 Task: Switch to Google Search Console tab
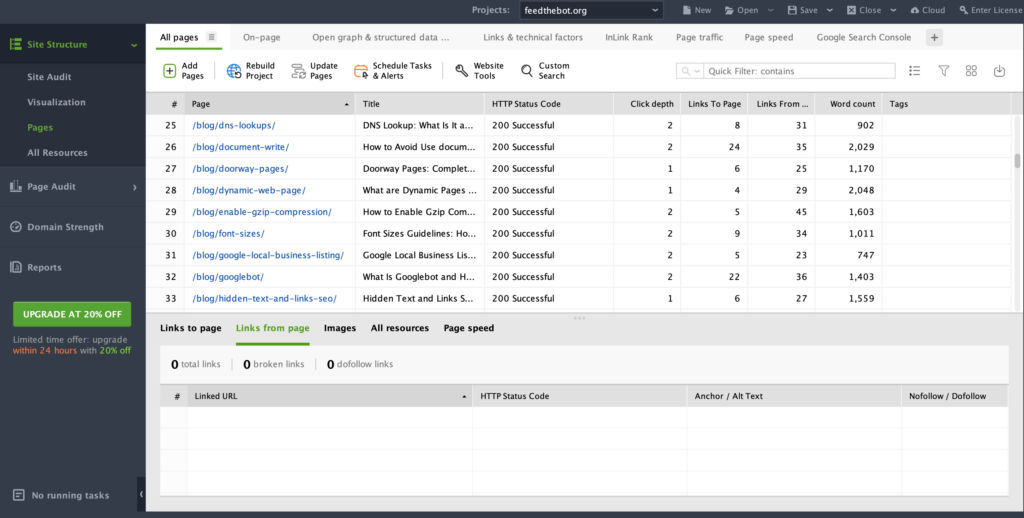click(863, 37)
